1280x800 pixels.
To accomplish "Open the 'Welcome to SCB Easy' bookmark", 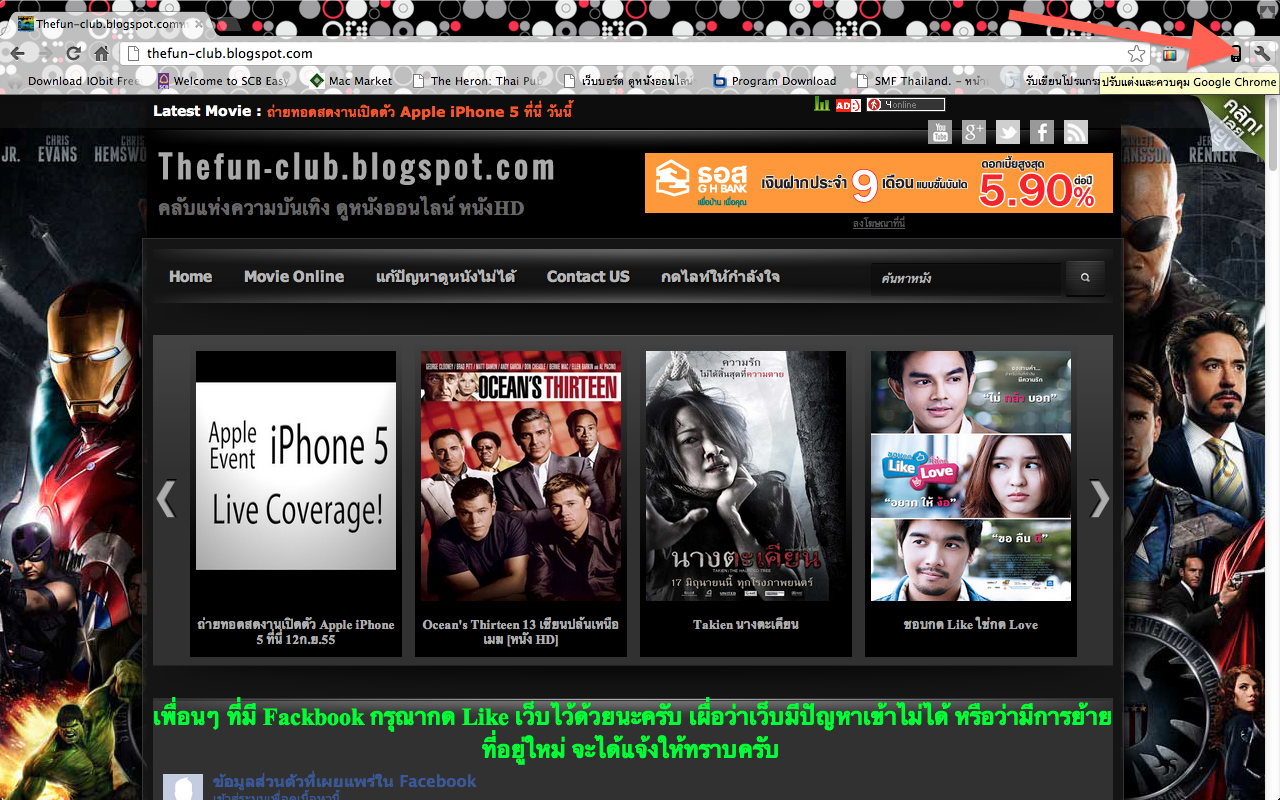I will coord(223,81).
